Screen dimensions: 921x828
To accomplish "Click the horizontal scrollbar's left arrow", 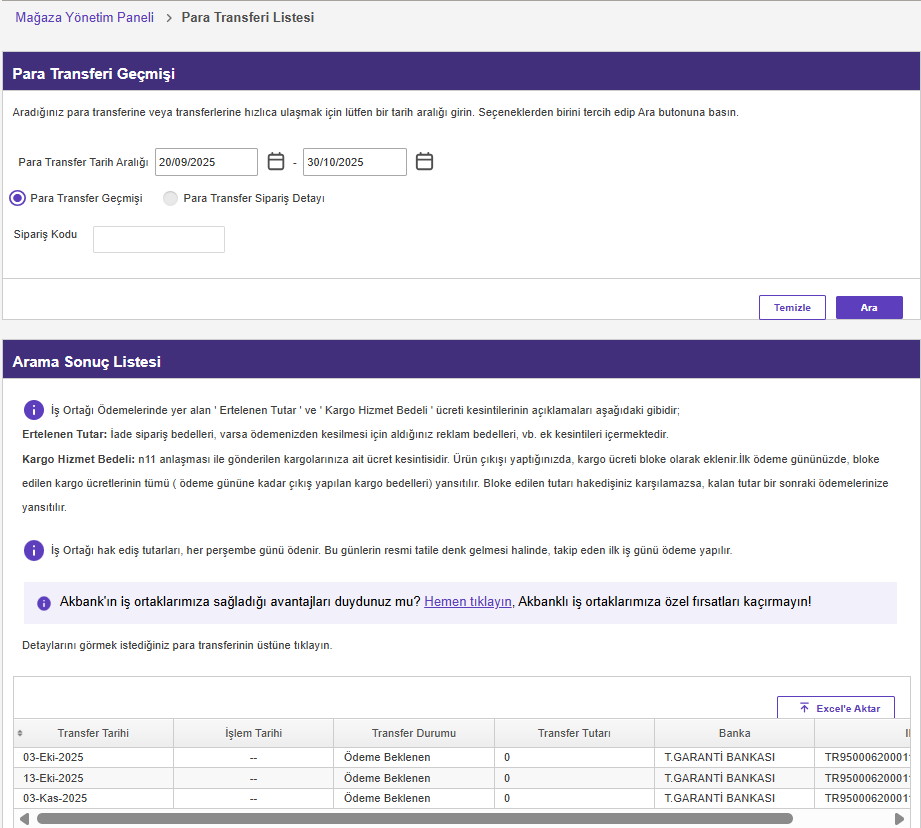I will click(x=25, y=818).
